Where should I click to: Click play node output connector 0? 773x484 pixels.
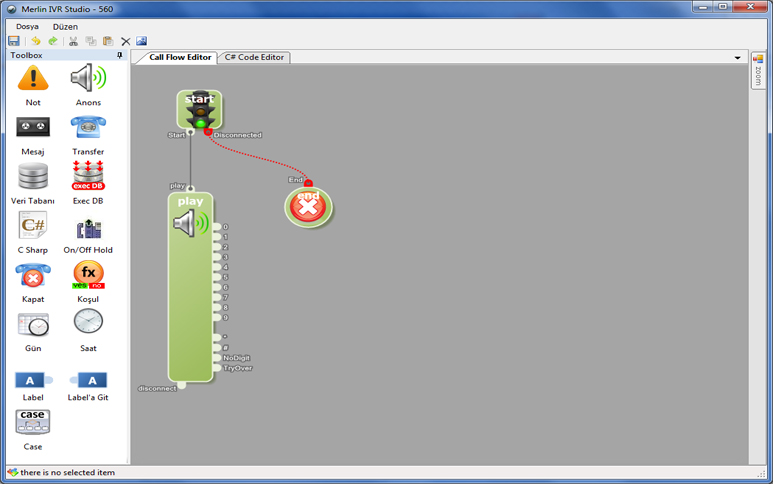click(x=217, y=227)
